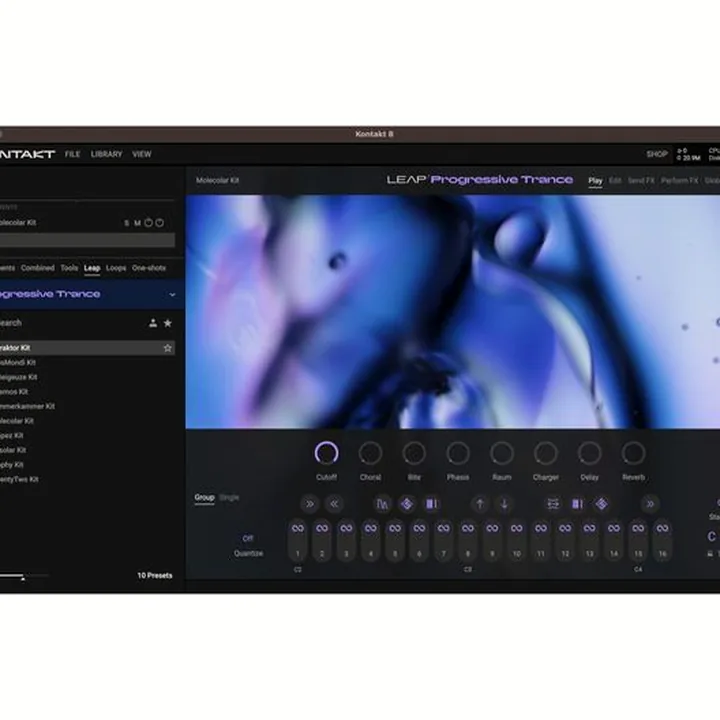Open the FILE menu

pyautogui.click(x=73, y=154)
